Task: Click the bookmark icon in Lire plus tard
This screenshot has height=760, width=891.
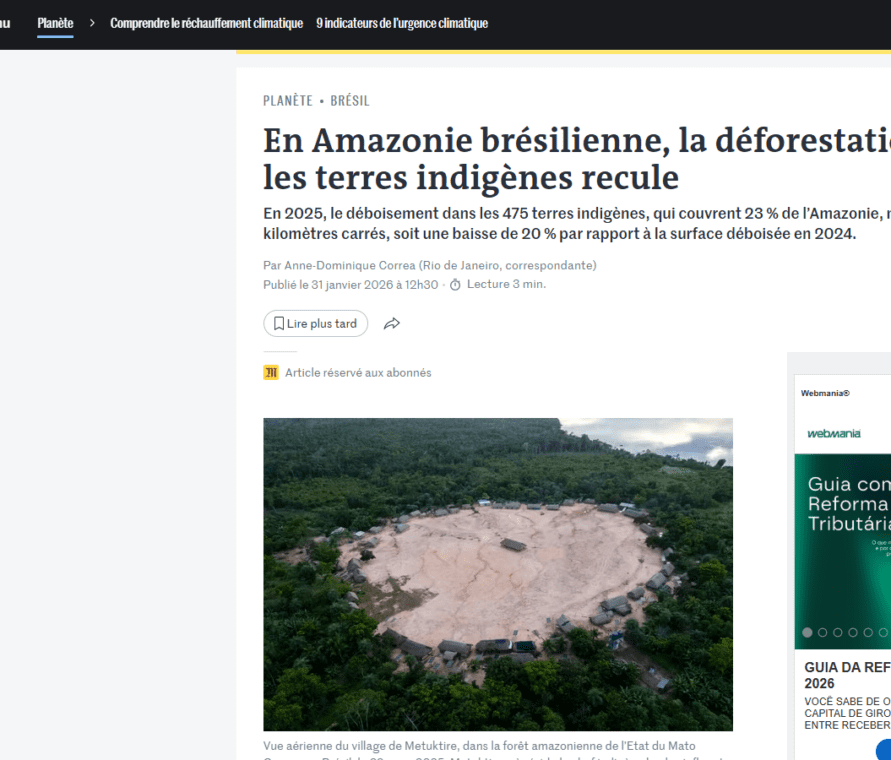Action: [279, 324]
